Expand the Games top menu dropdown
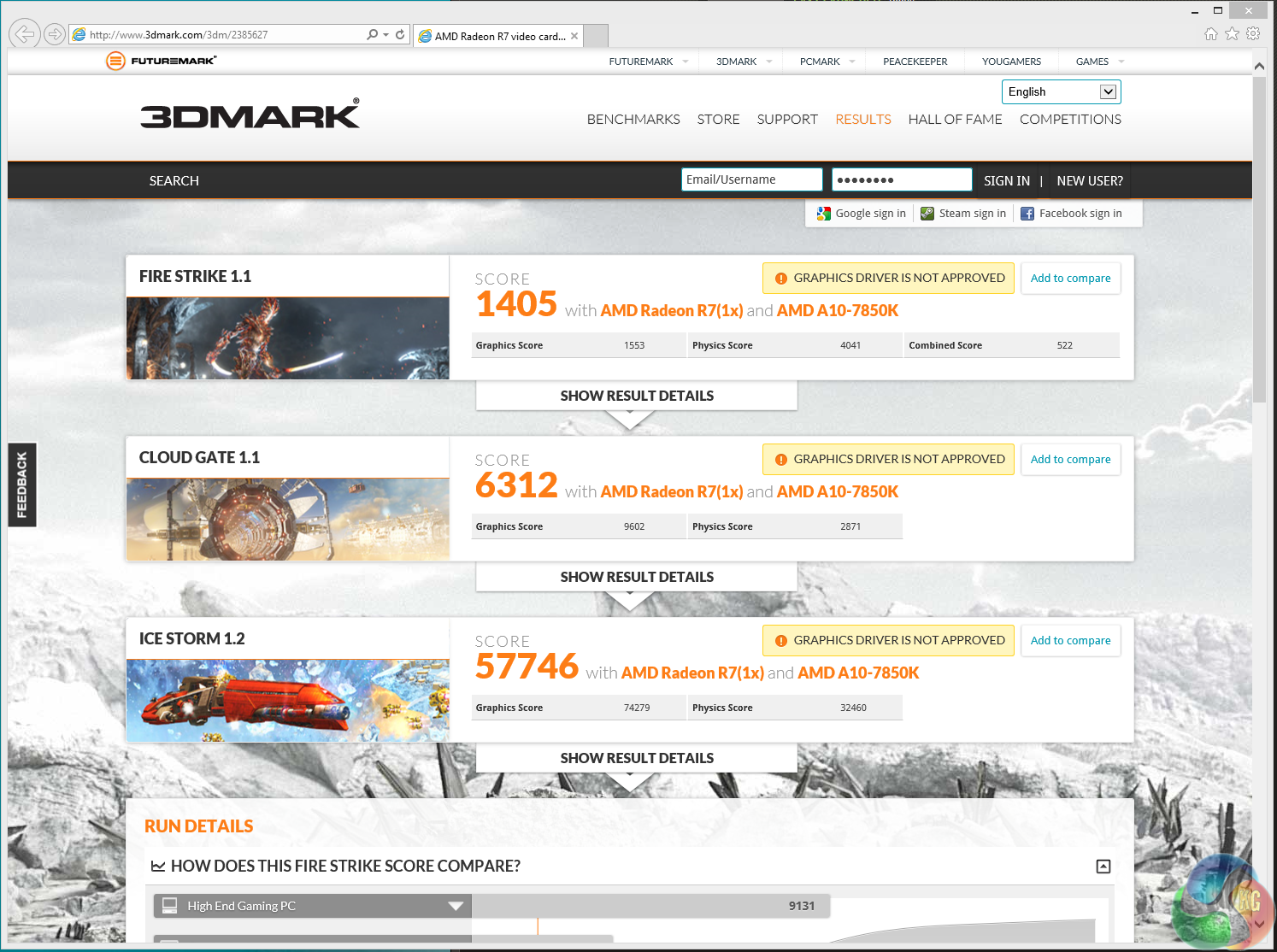The height and width of the screenshot is (952, 1277). pos(1121,62)
